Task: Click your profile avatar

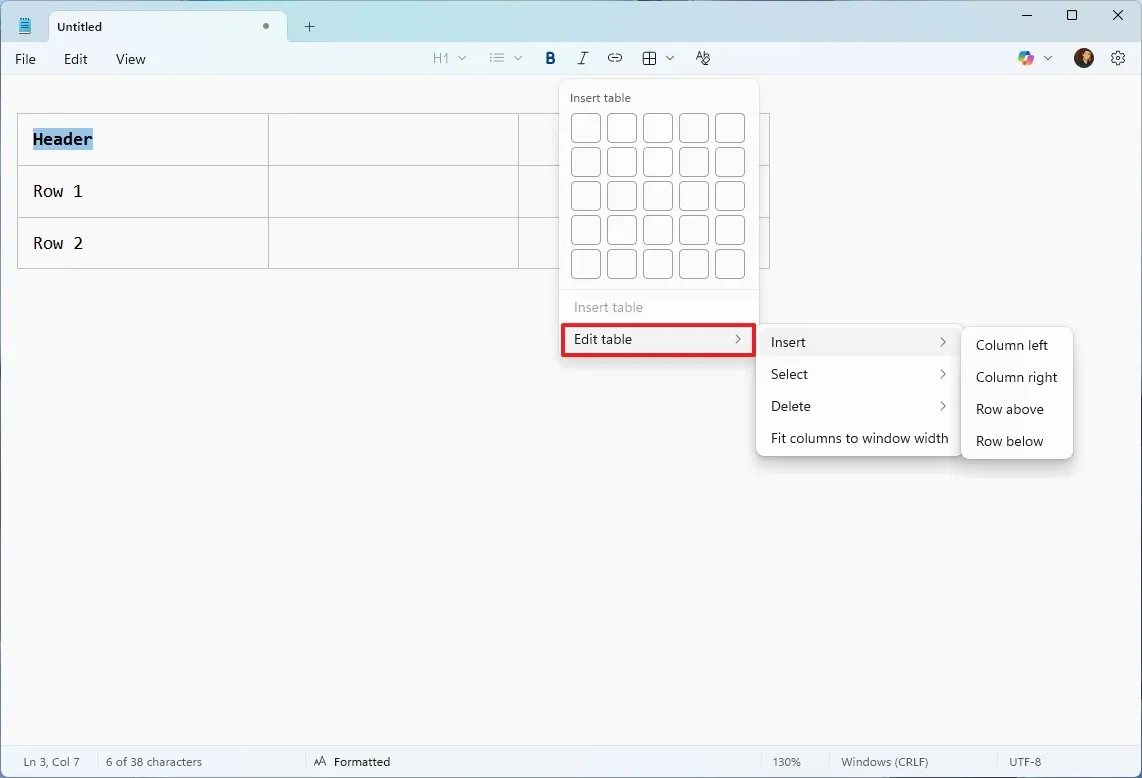Action: tap(1084, 58)
